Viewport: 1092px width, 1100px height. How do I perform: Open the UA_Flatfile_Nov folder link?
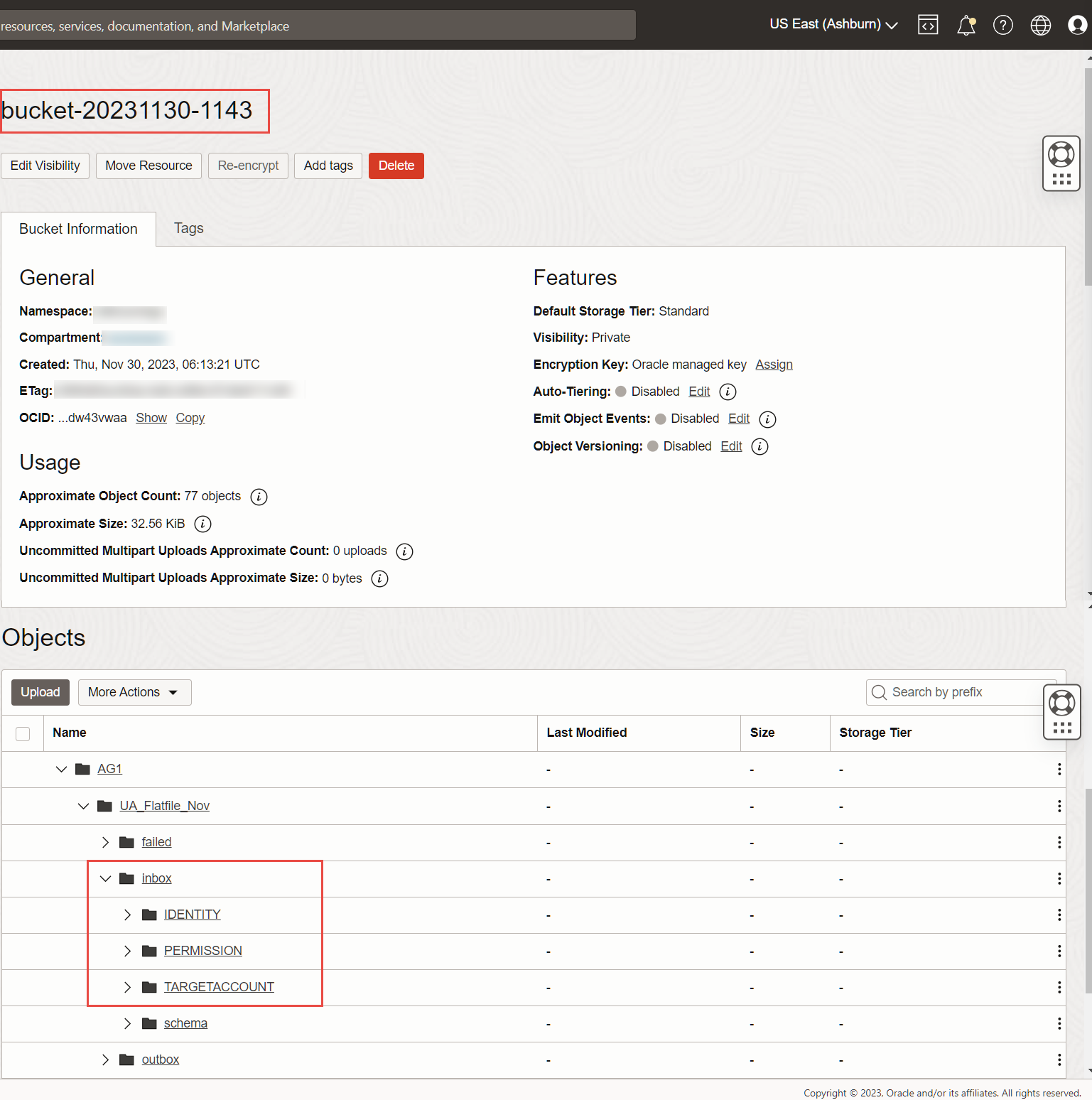point(165,806)
